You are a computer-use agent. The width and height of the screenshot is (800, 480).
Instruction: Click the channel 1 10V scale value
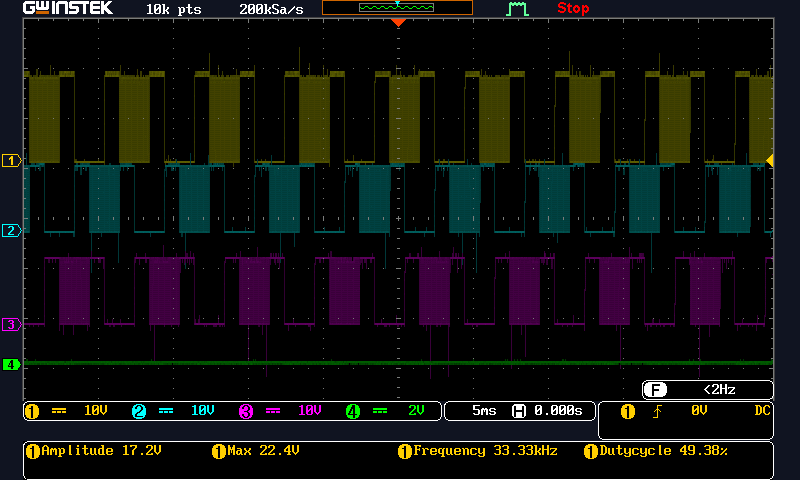pos(95,410)
